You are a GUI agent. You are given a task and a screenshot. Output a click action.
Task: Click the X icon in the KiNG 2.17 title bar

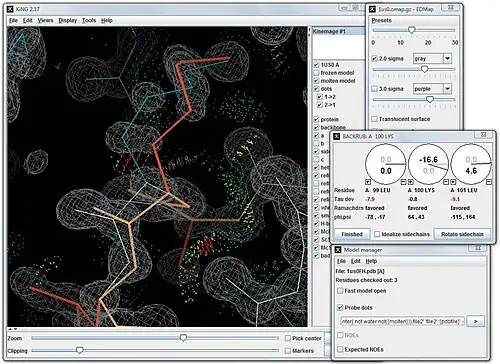point(11,9)
